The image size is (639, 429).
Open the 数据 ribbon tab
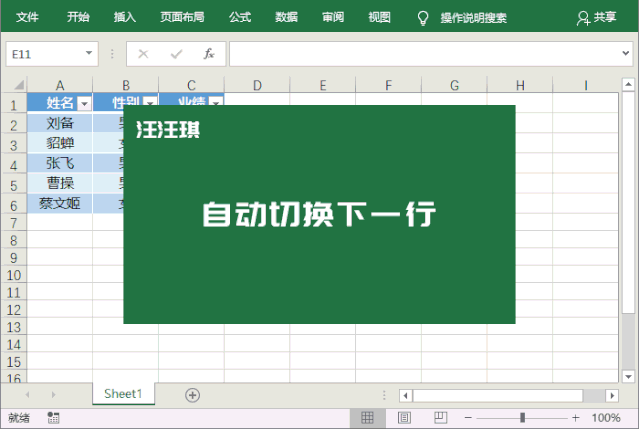(x=286, y=17)
